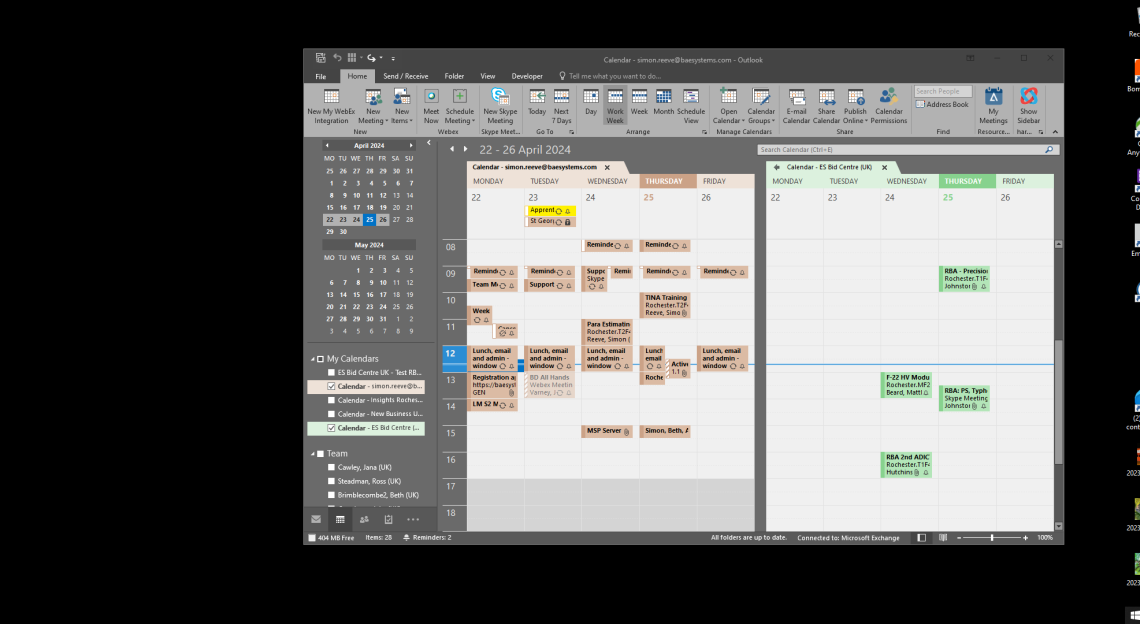This screenshot has width=1140, height=624.
Task: Check the Cawley, Jana (UK) calendar
Action: pos(332,468)
